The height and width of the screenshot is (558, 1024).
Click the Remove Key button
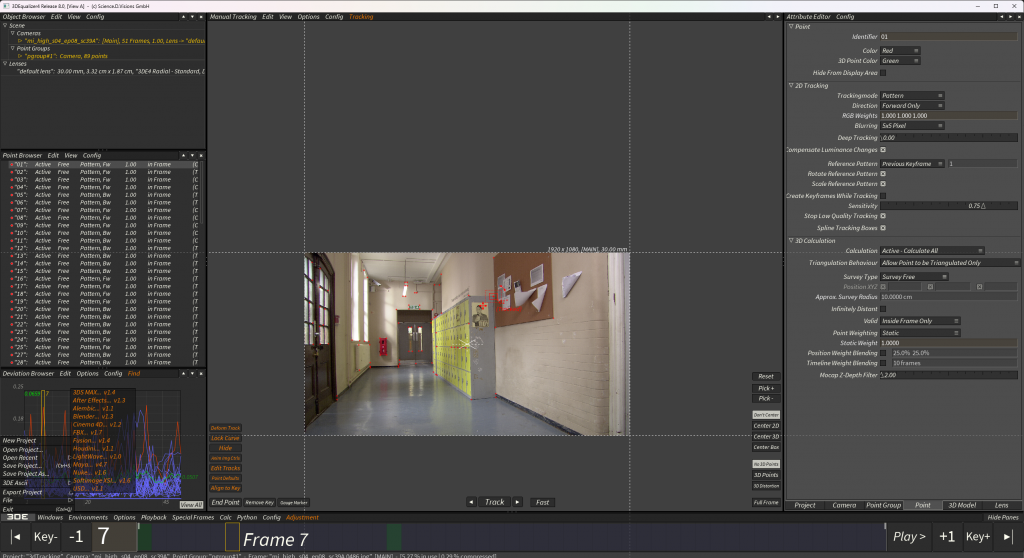coord(259,502)
